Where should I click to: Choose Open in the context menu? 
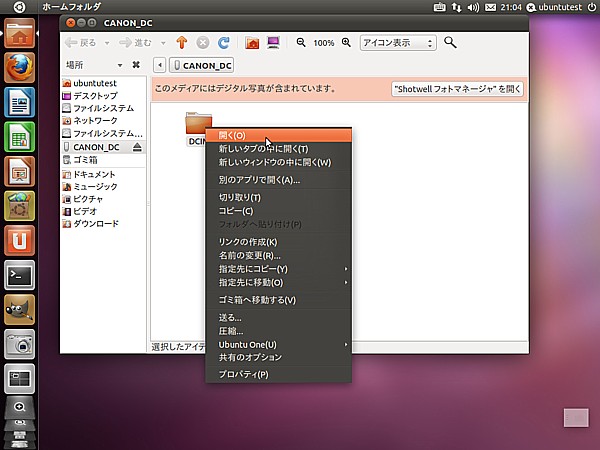(279, 135)
